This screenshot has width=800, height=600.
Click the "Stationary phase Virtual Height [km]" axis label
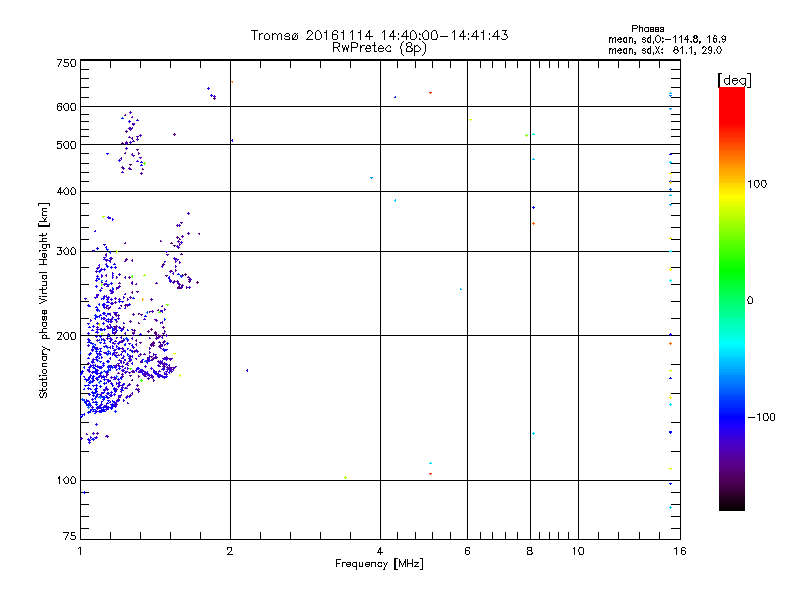[x=44, y=301]
